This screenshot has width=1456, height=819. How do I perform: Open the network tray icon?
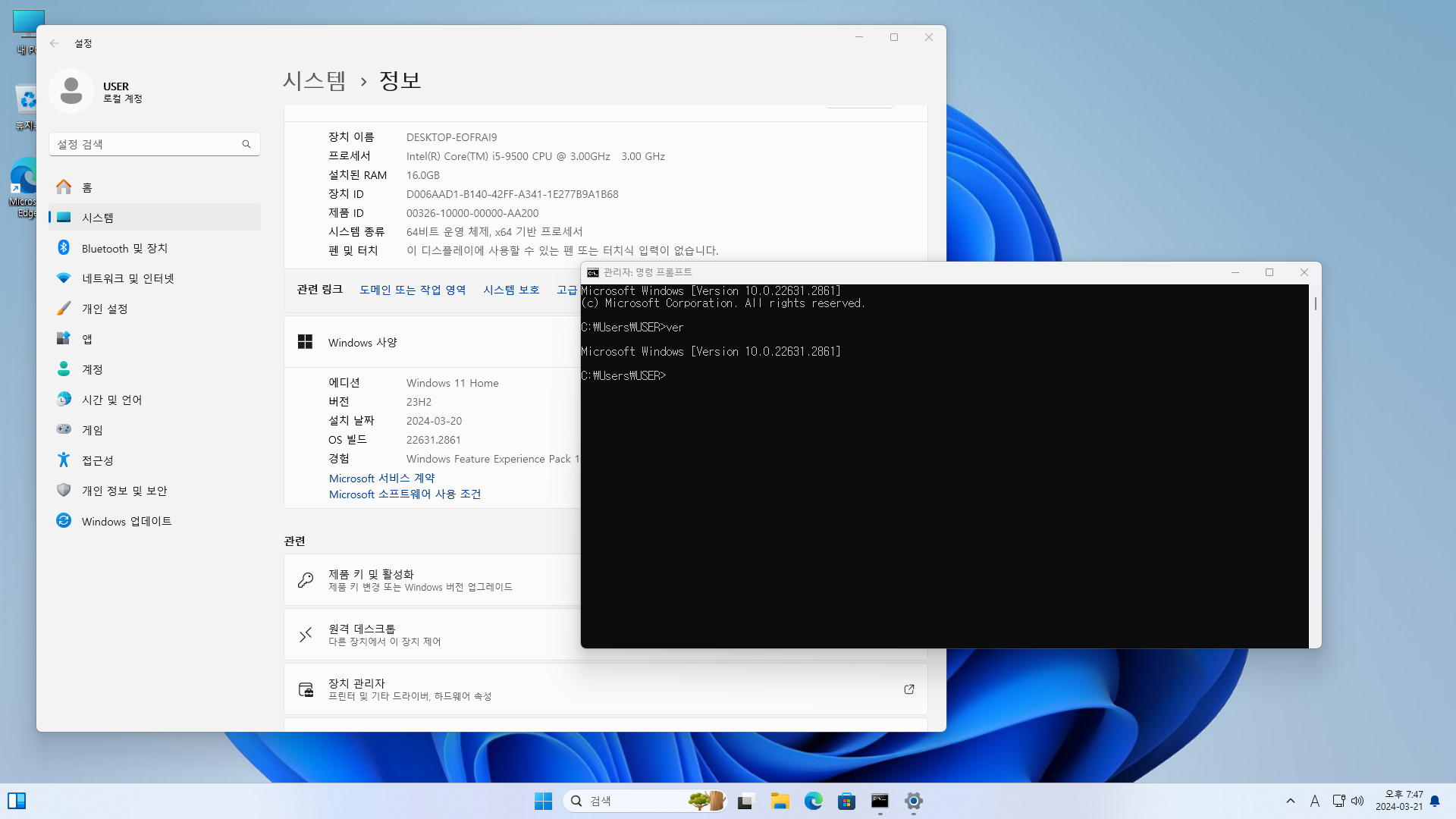pyautogui.click(x=1338, y=801)
